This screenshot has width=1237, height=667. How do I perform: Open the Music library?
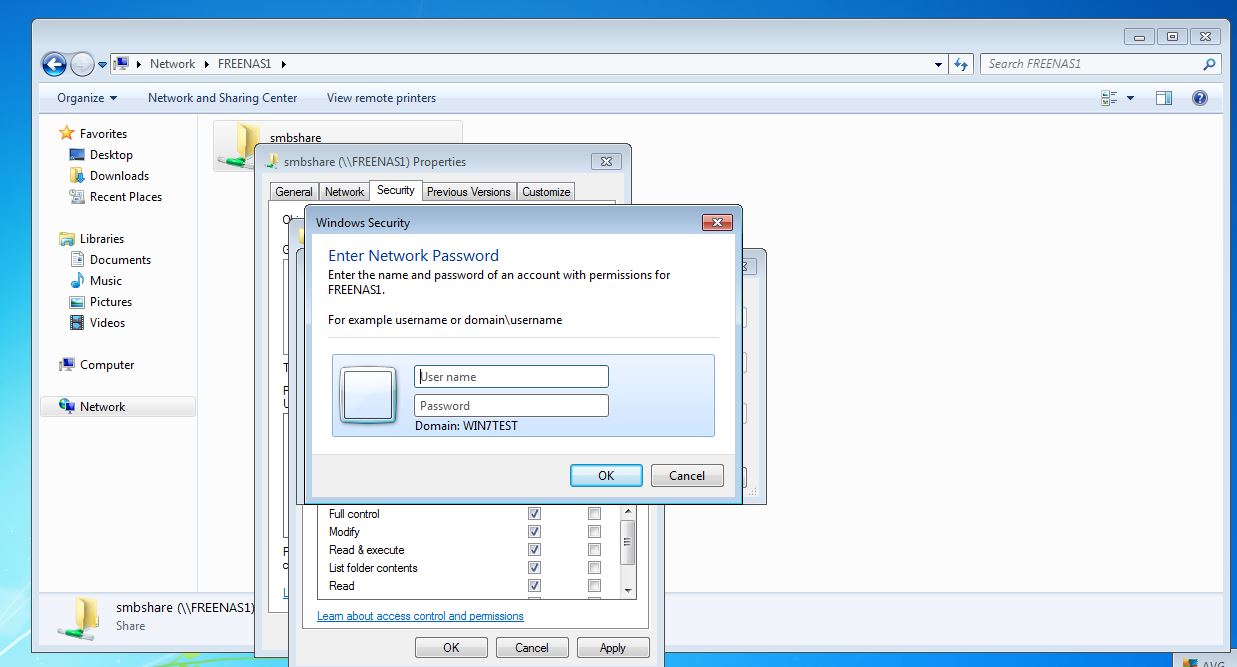[x=105, y=281]
